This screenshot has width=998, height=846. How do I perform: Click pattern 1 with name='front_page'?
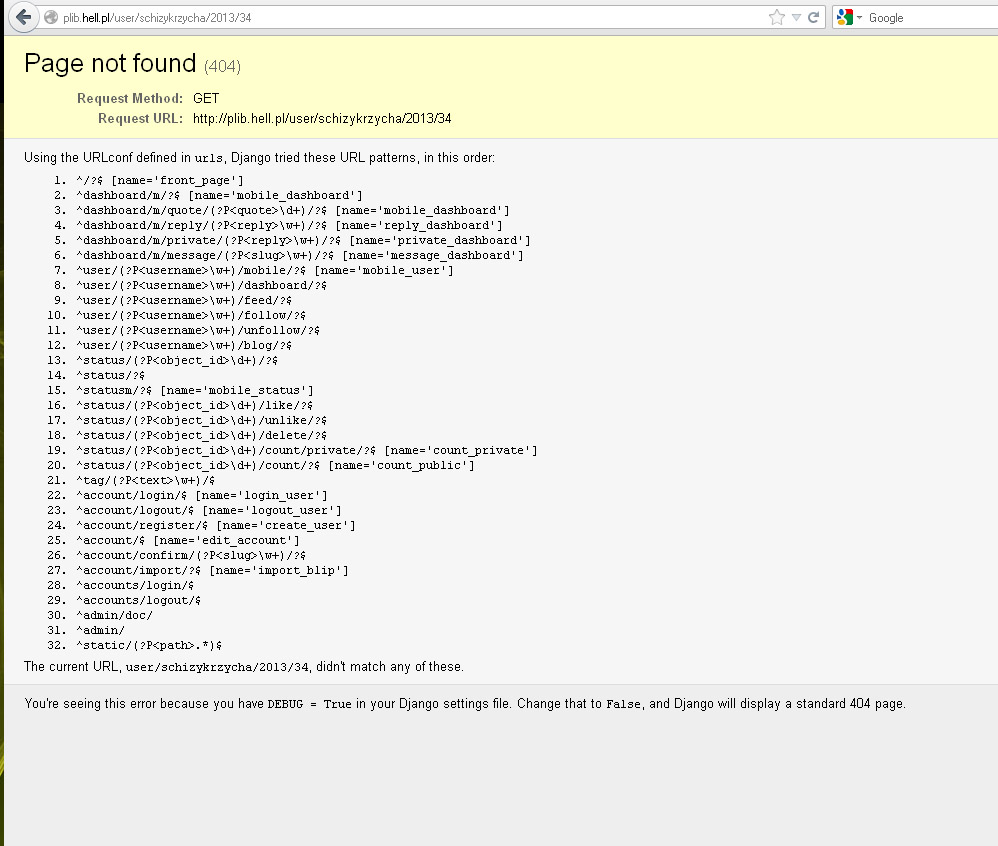pos(160,180)
